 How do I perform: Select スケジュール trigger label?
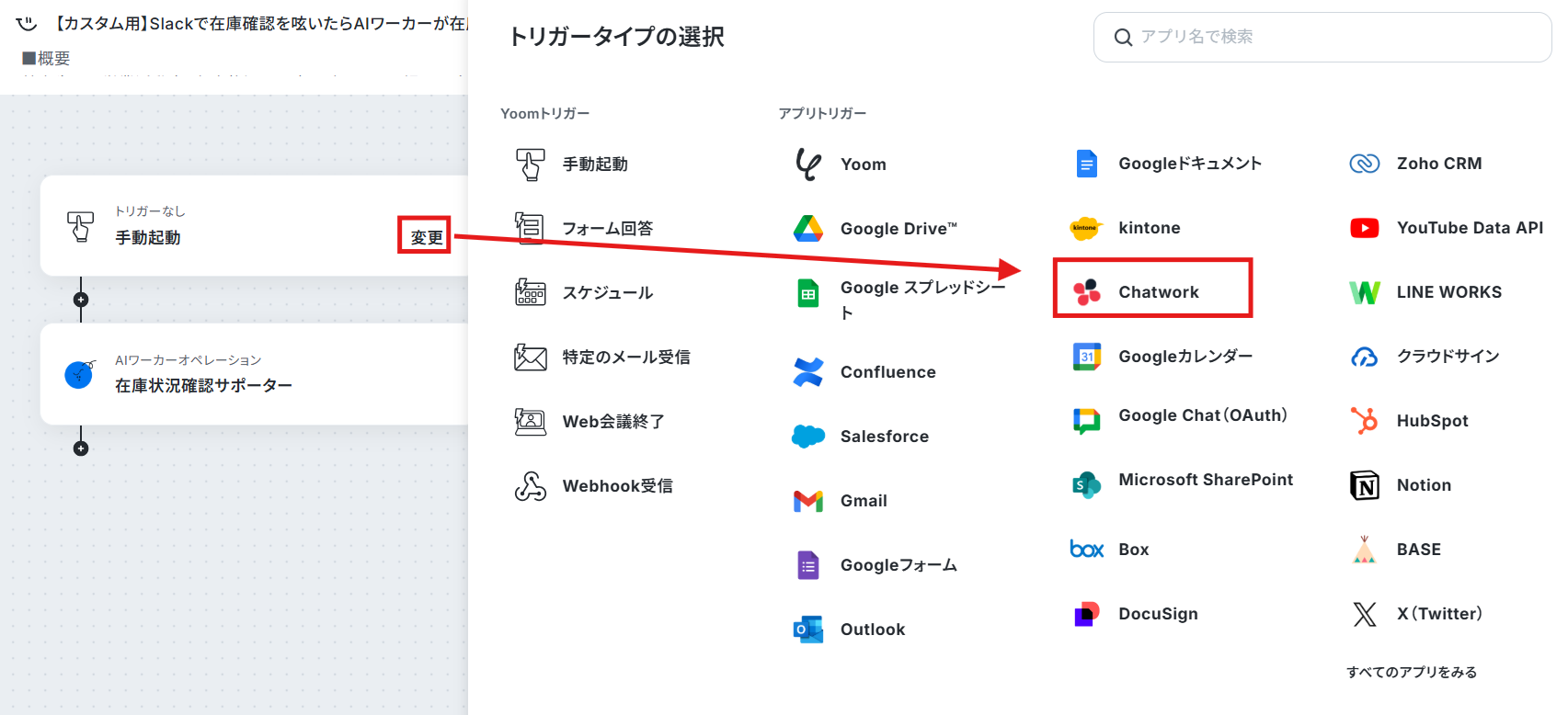[x=608, y=293]
